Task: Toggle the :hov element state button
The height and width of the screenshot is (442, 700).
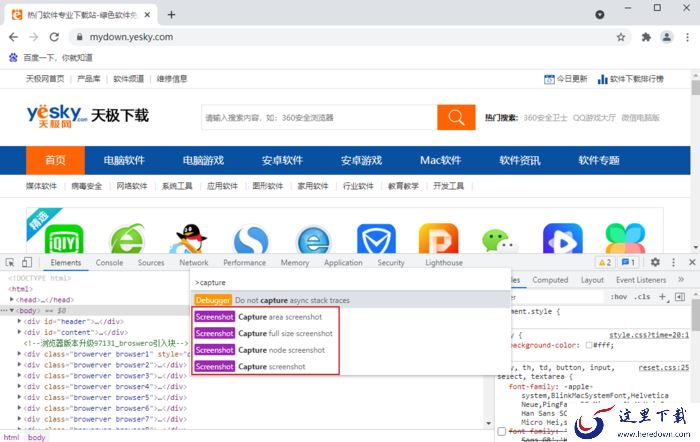Action: point(619,297)
